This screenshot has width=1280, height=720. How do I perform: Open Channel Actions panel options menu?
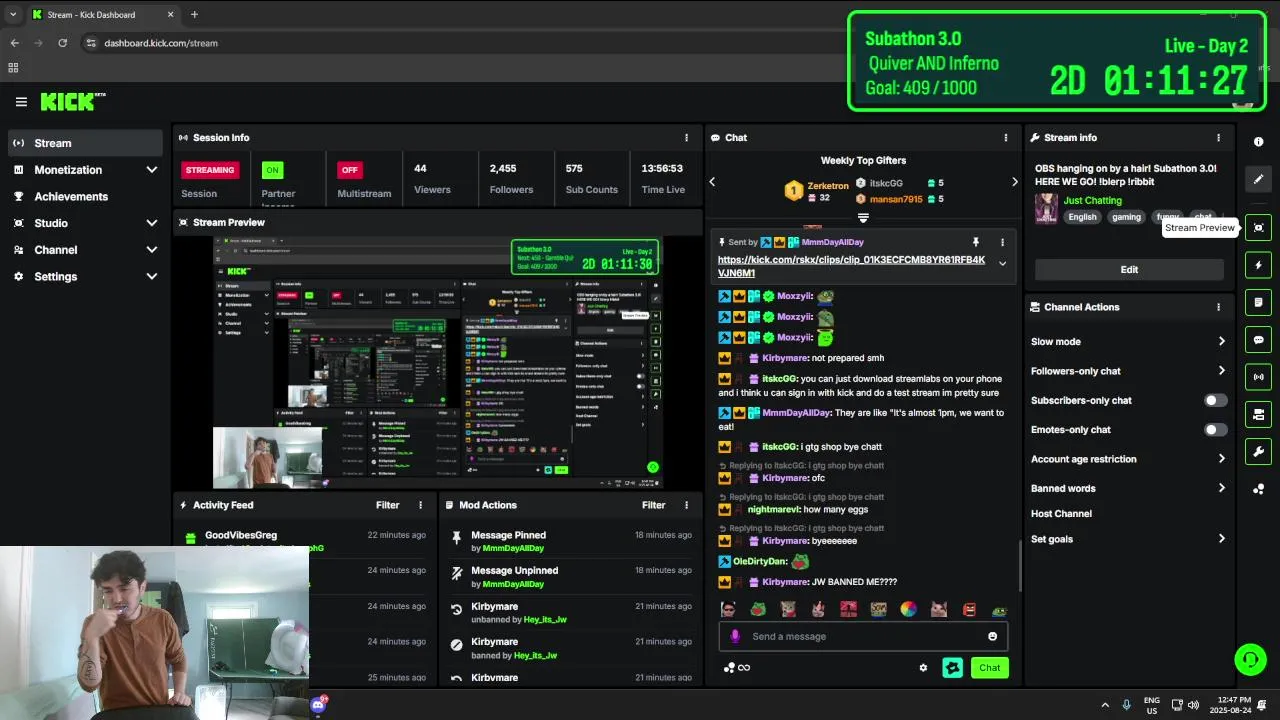click(x=1218, y=307)
